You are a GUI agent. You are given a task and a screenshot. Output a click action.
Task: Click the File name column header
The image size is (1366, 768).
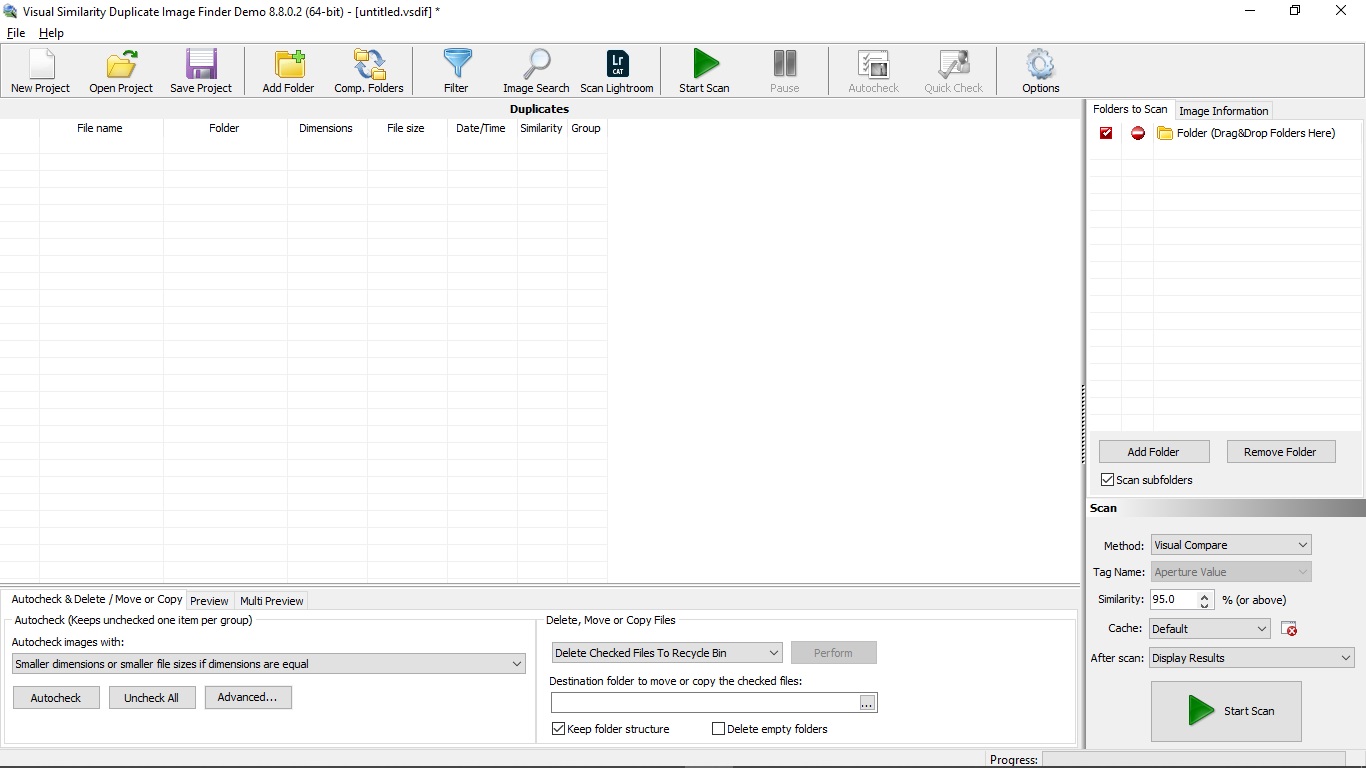(x=101, y=128)
